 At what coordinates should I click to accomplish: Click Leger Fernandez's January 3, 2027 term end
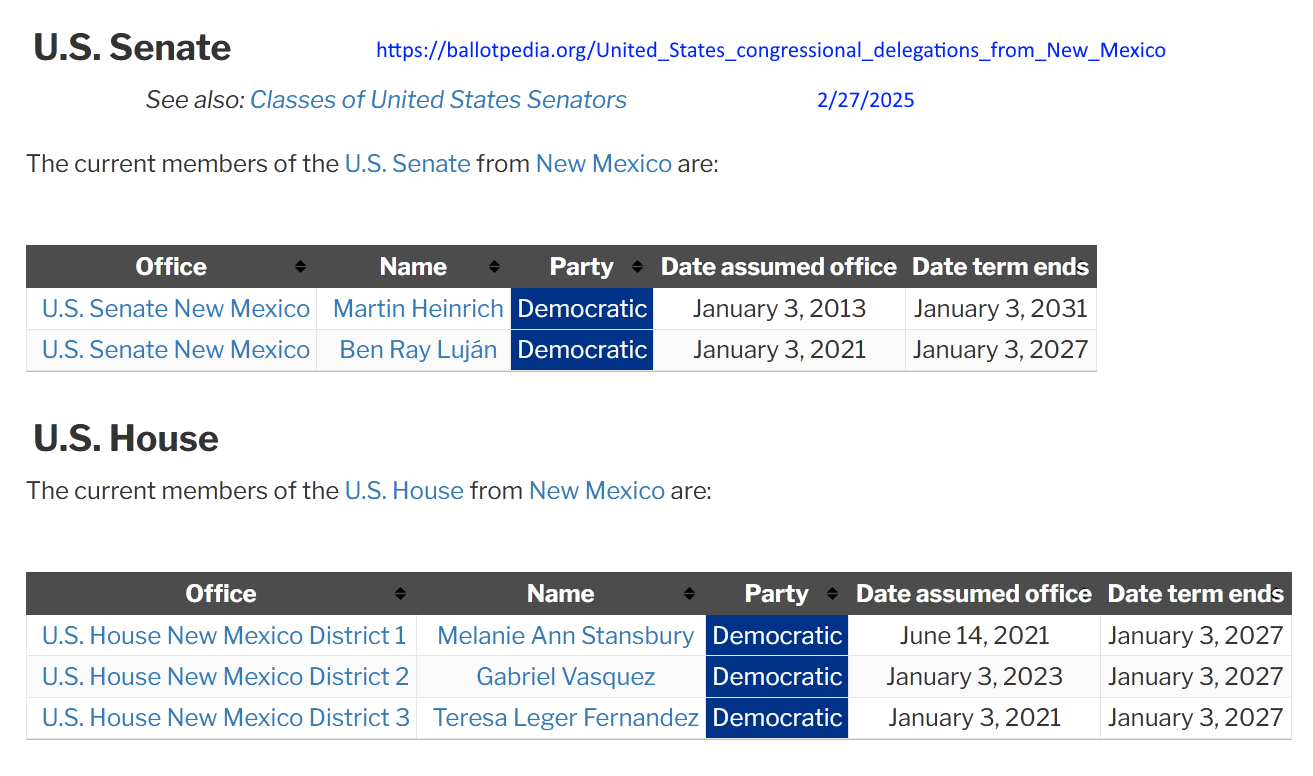(1195, 718)
